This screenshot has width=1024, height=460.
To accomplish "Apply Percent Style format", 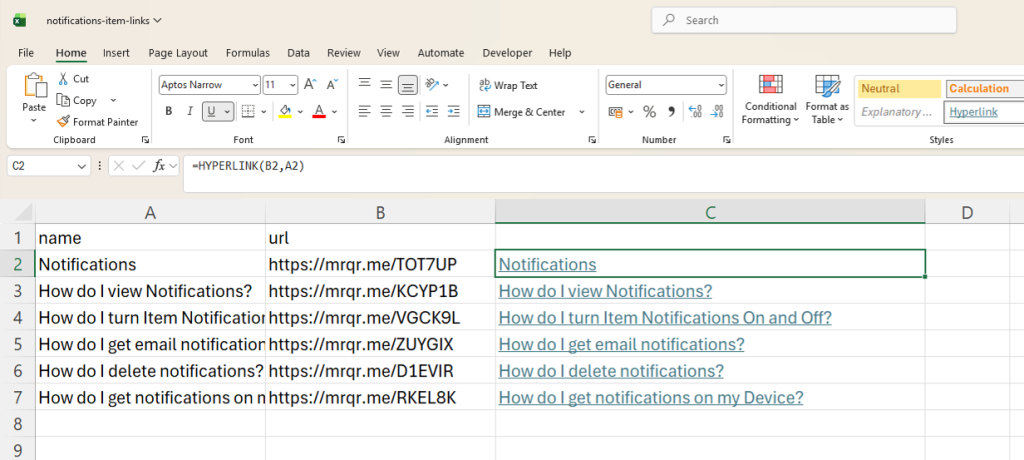I will coord(649,112).
